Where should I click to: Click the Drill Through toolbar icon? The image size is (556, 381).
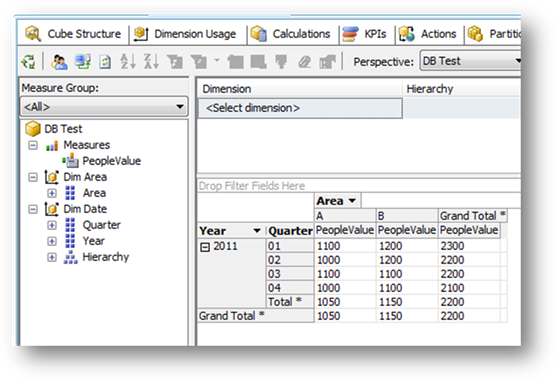click(281, 62)
